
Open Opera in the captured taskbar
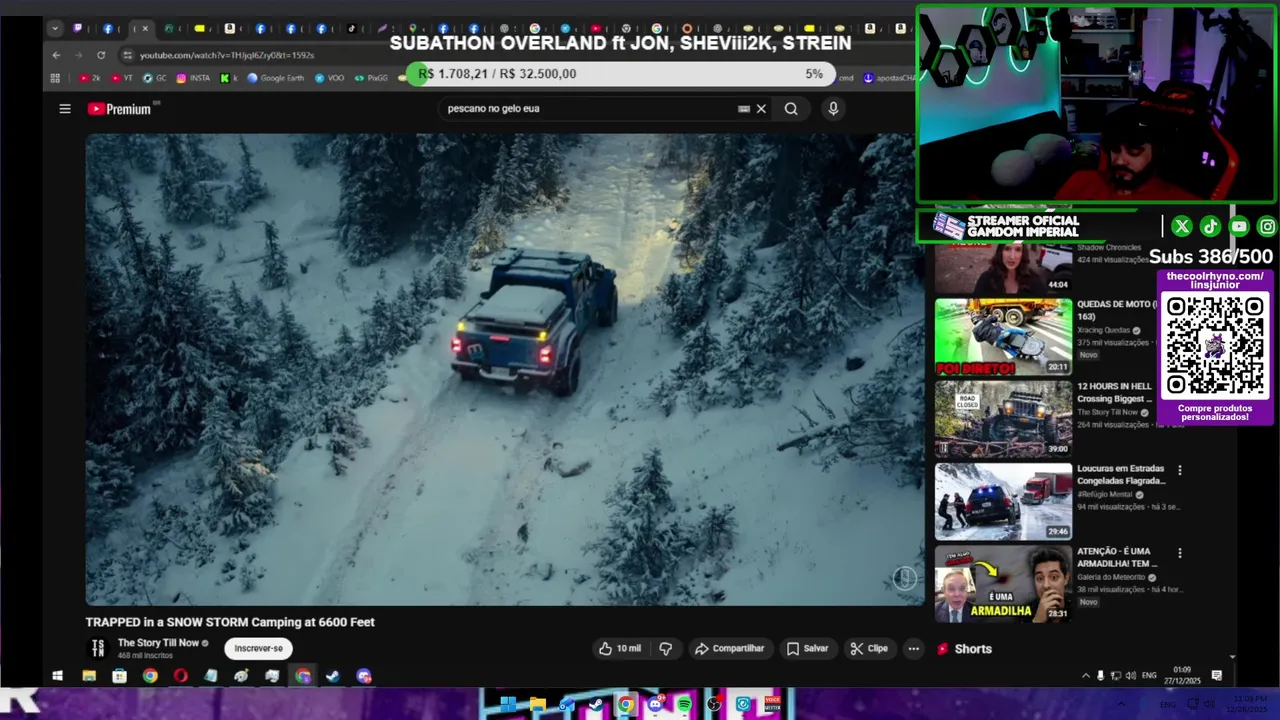click(180, 676)
